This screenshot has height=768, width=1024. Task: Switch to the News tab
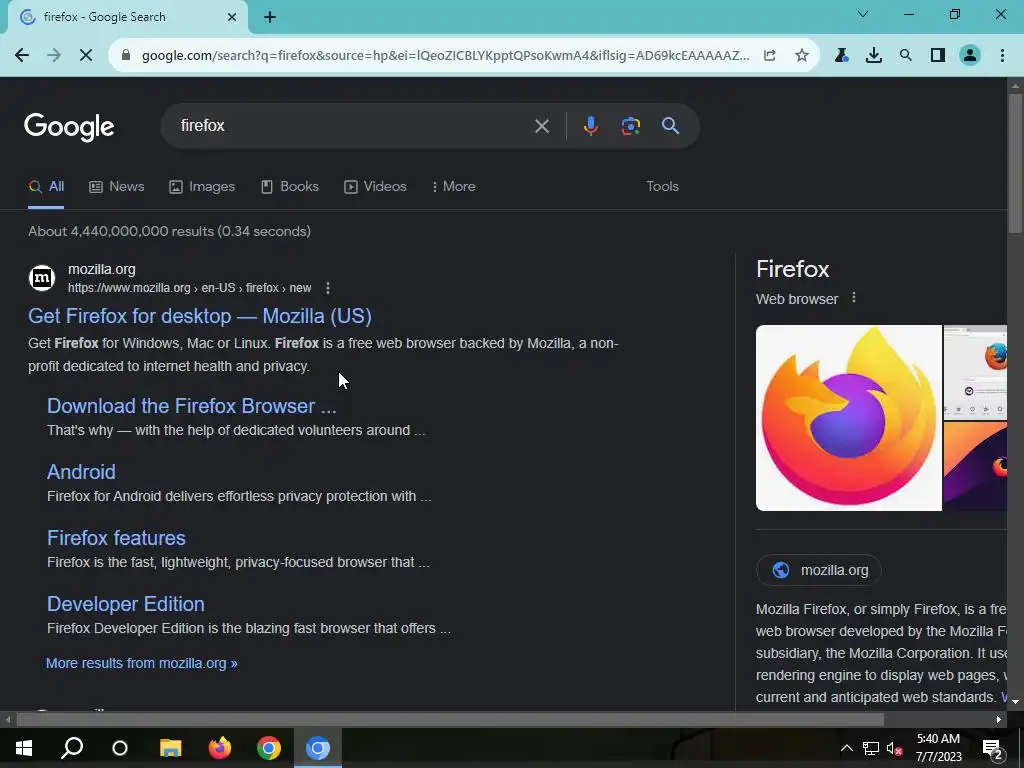click(x=117, y=187)
